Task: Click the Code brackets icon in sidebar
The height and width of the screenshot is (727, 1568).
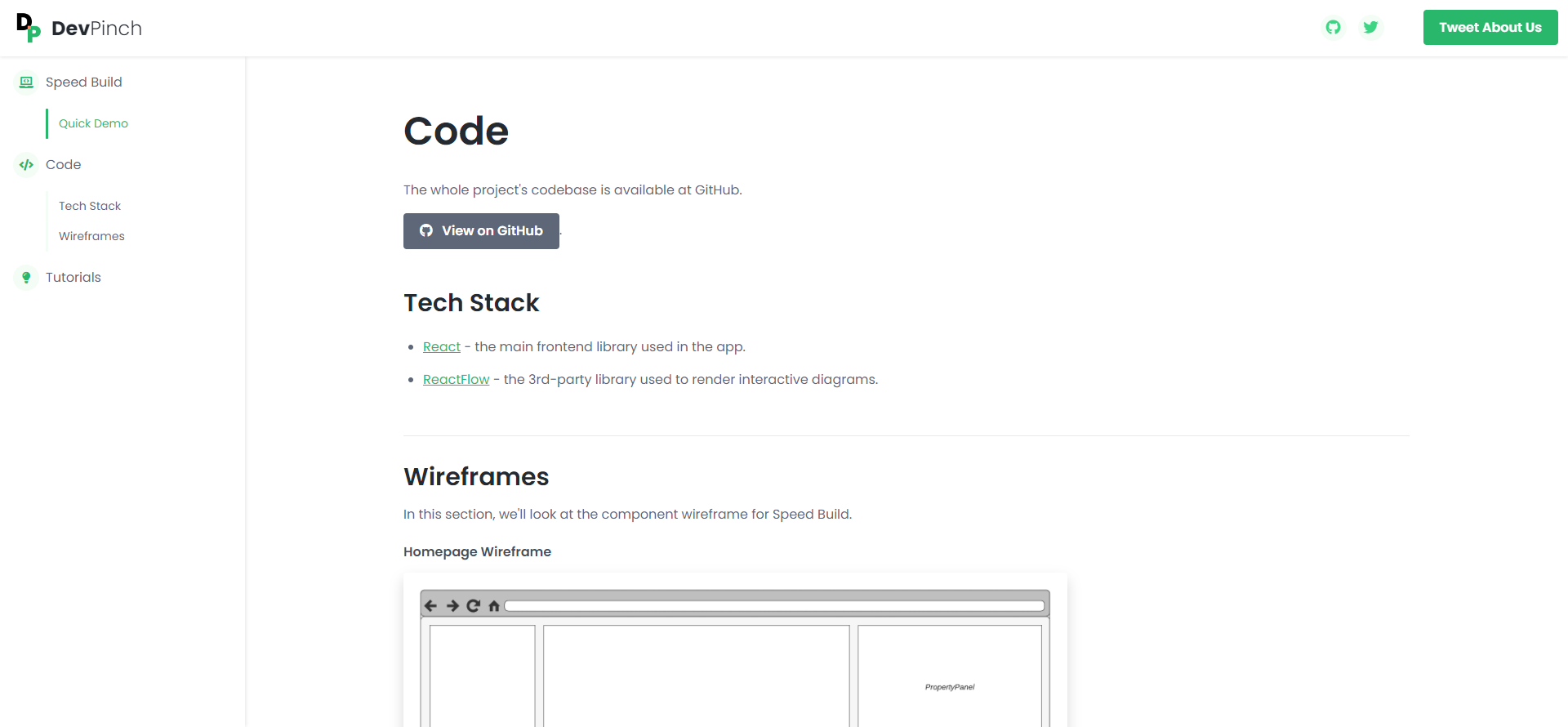Action: click(x=26, y=164)
